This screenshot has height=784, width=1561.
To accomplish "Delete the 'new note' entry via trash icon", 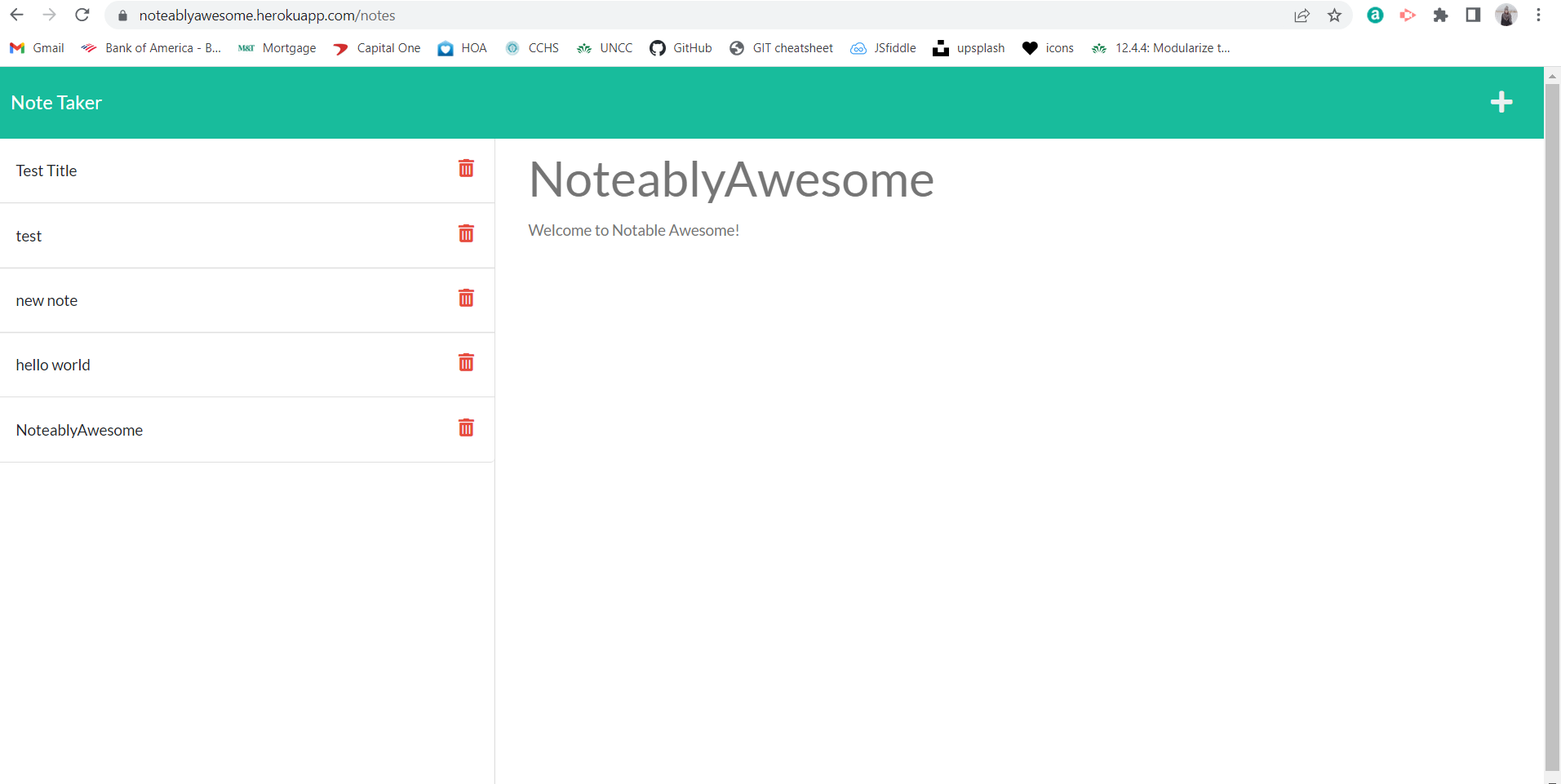I will coord(466,298).
